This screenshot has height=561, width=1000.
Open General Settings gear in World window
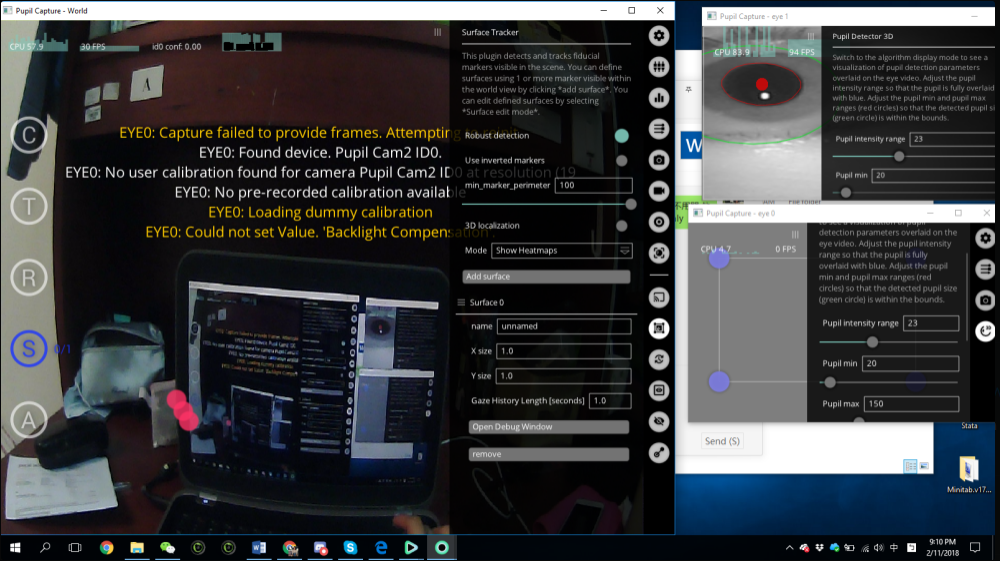point(659,36)
